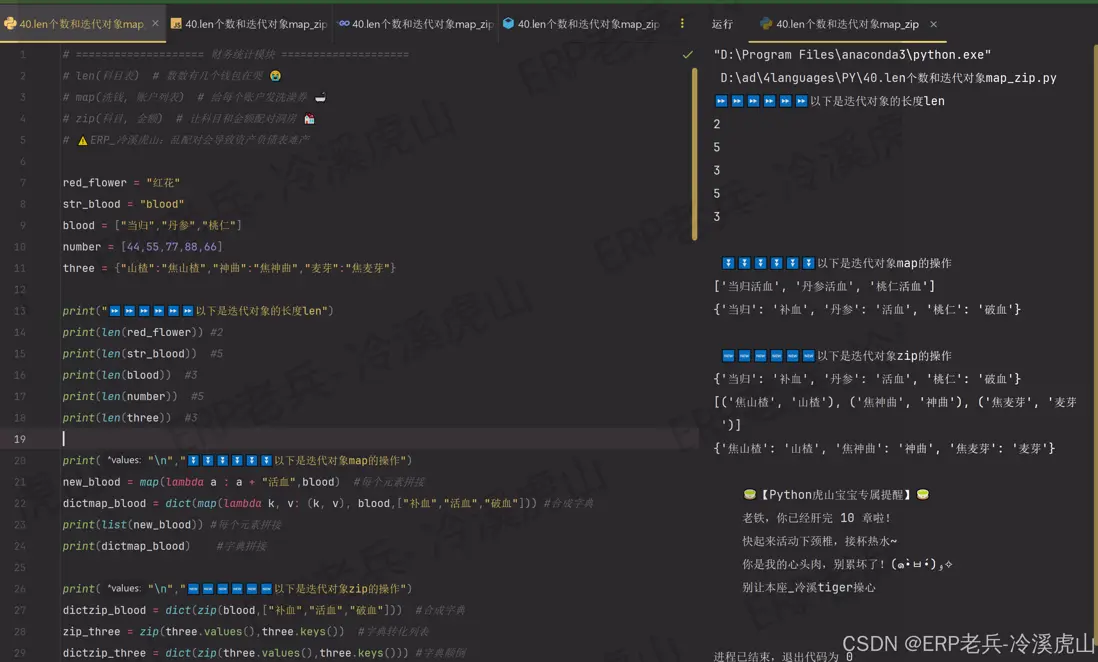
Task: Click the dictzip_blood = dict(zip(blood,...)) line
Action: pos(232,610)
